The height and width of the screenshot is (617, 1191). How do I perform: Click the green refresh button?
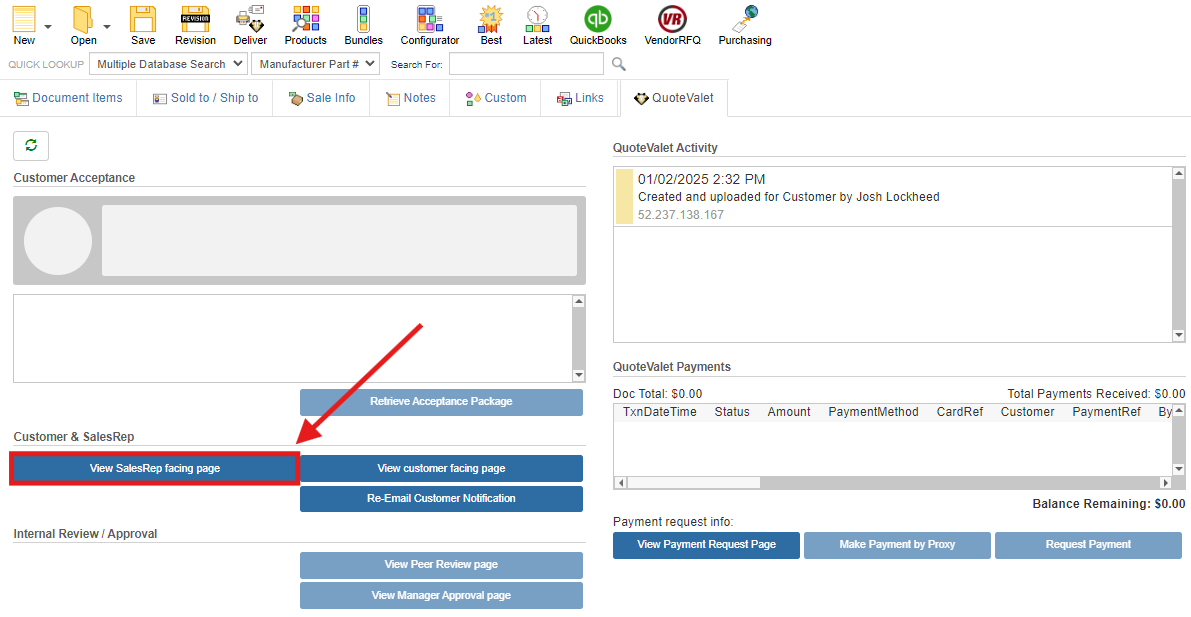coord(31,146)
